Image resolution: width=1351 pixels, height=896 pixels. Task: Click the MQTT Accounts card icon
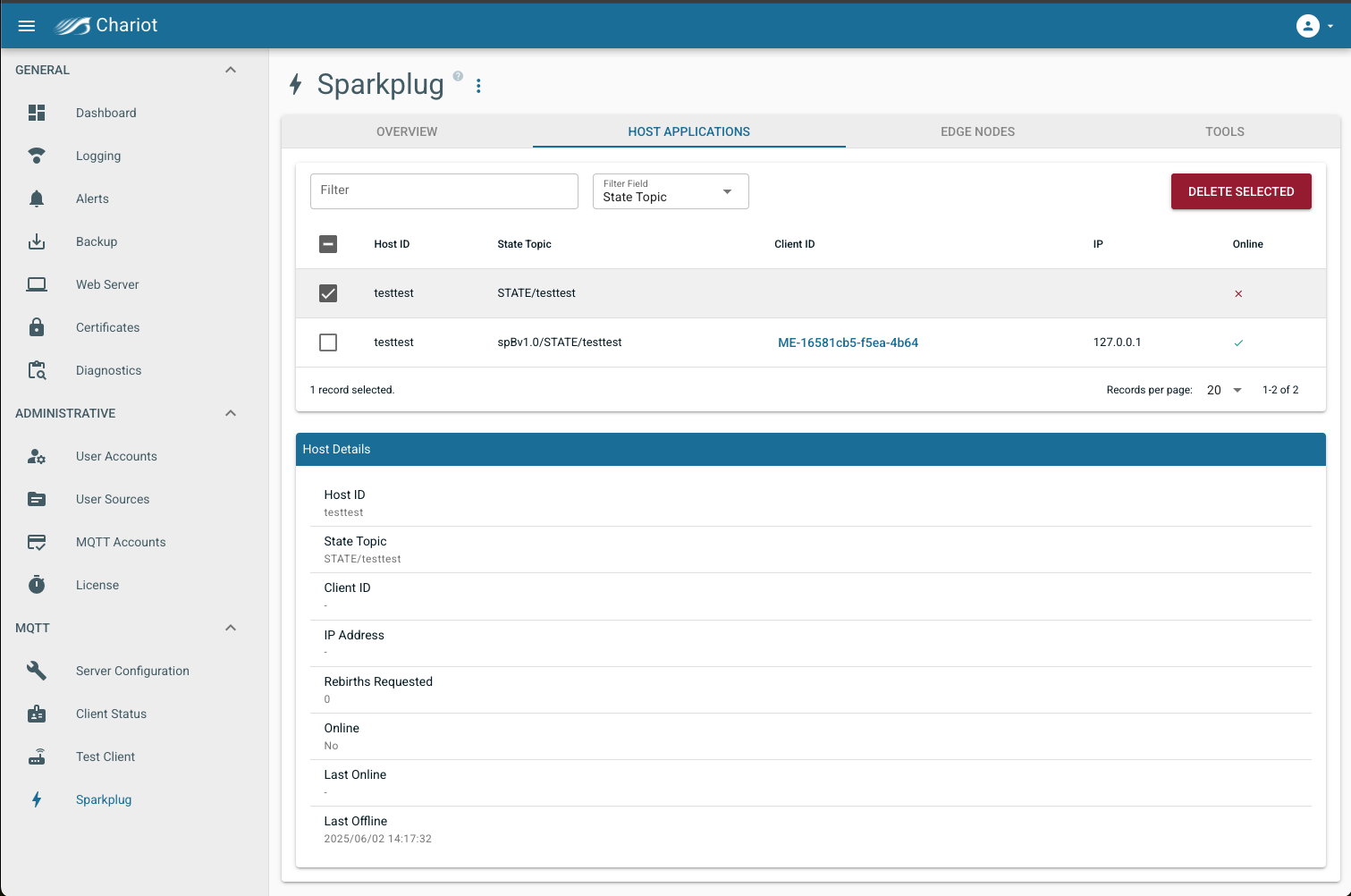(37, 542)
